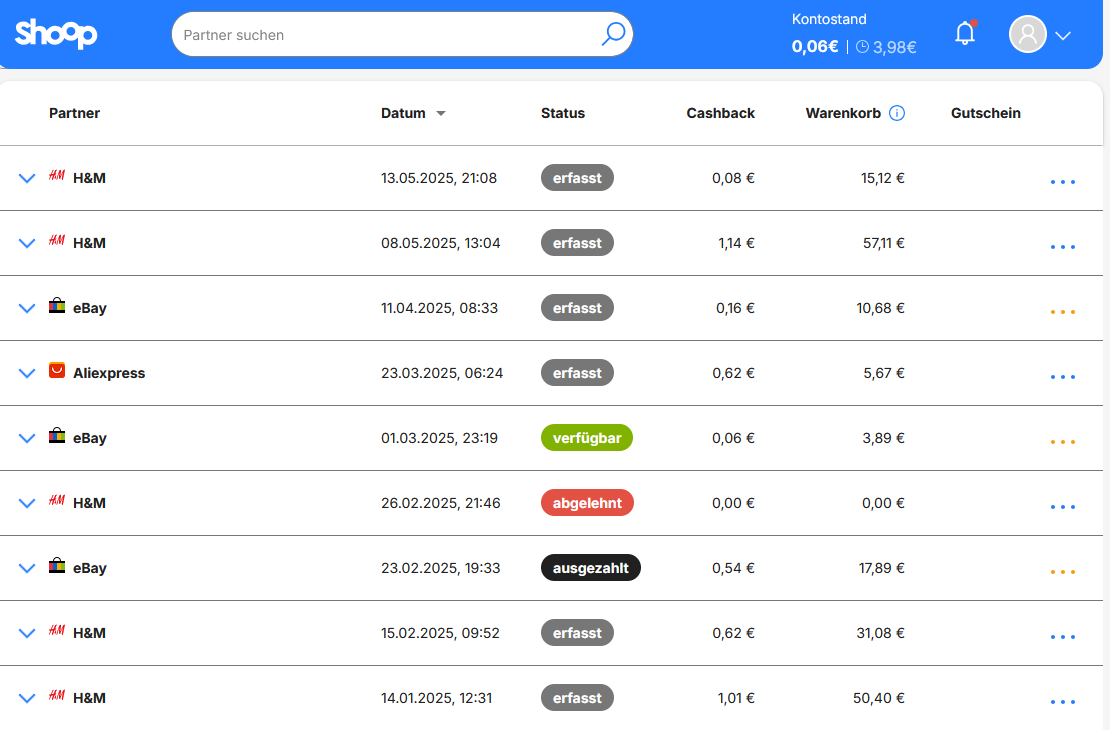Viewport: 1110px width, 730px height.
Task: Click the H&M logo in 26.02.2025 row
Action: coord(57,501)
